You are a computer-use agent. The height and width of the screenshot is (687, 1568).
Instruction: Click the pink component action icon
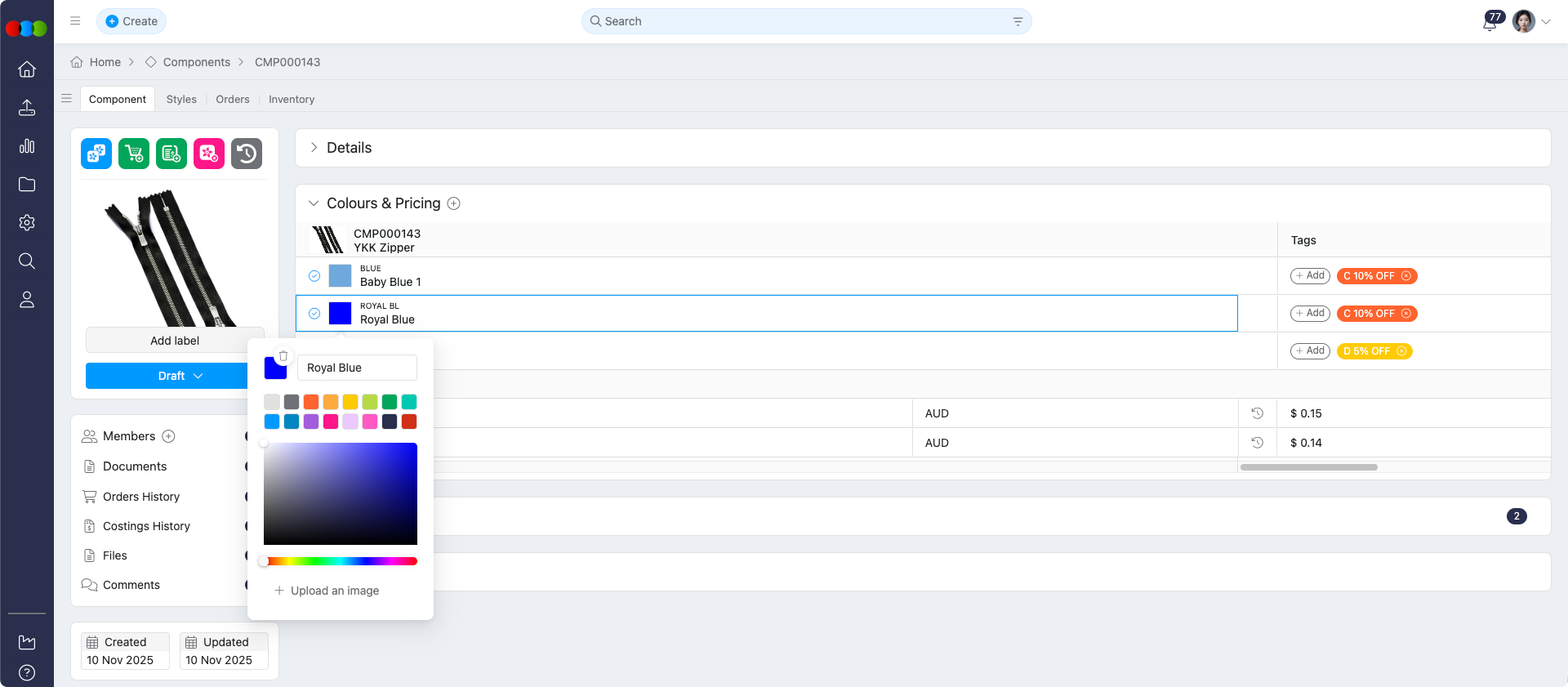pyautogui.click(x=209, y=154)
